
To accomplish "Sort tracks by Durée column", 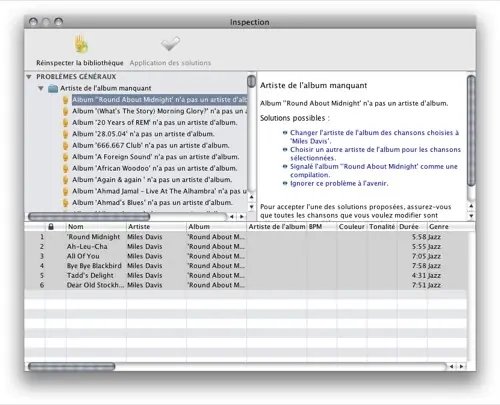I will (412, 227).
